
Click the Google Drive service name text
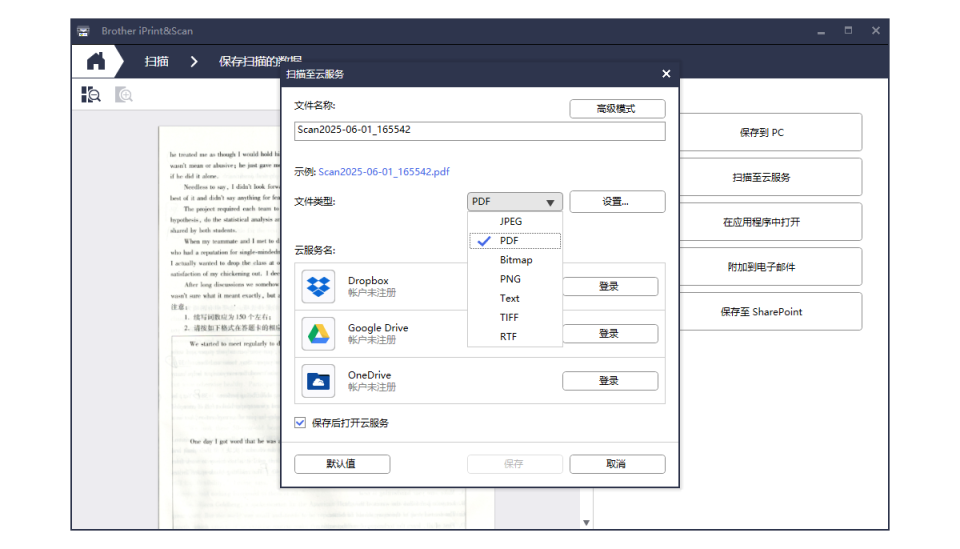point(378,328)
